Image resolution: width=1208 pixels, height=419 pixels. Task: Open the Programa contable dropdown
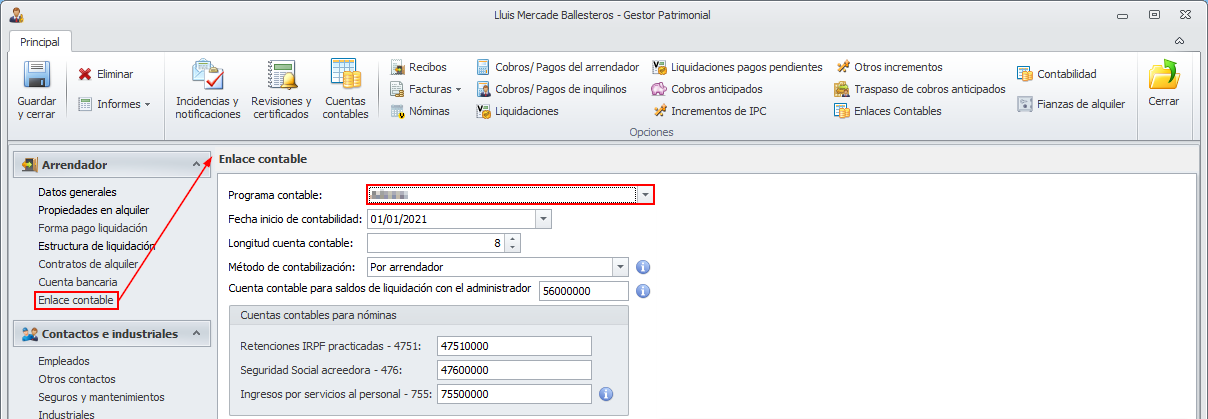point(646,194)
